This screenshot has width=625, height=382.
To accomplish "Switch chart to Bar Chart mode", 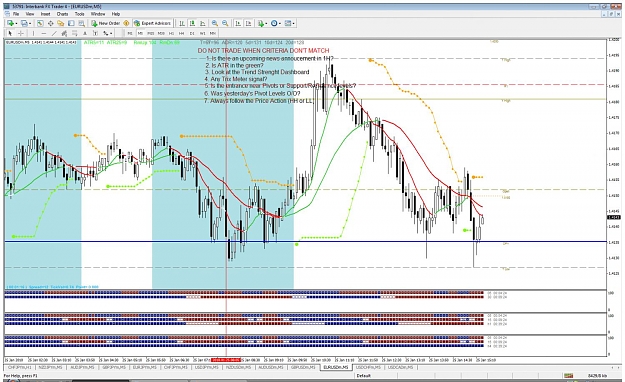I will click(x=181, y=24).
